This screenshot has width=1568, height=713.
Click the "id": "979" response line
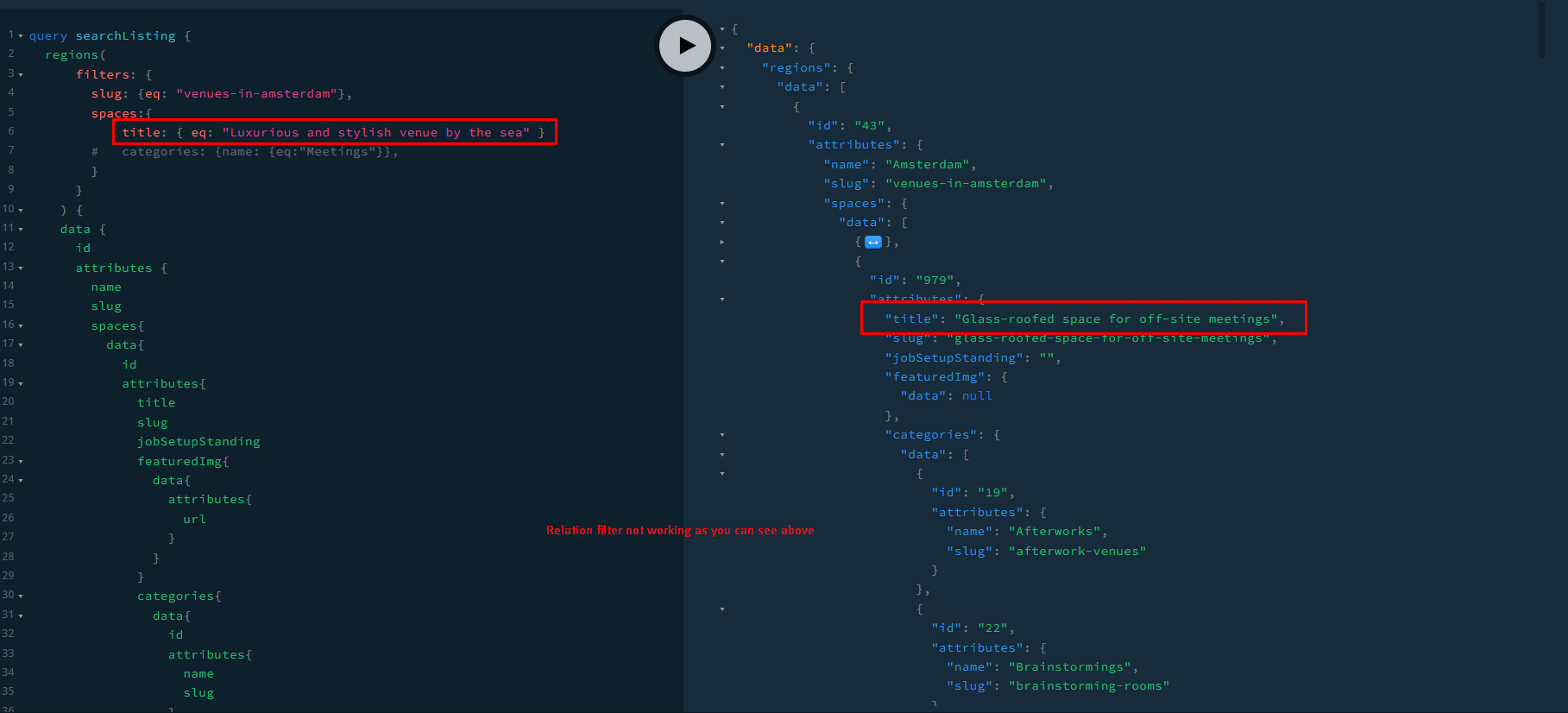pyautogui.click(x=915, y=281)
